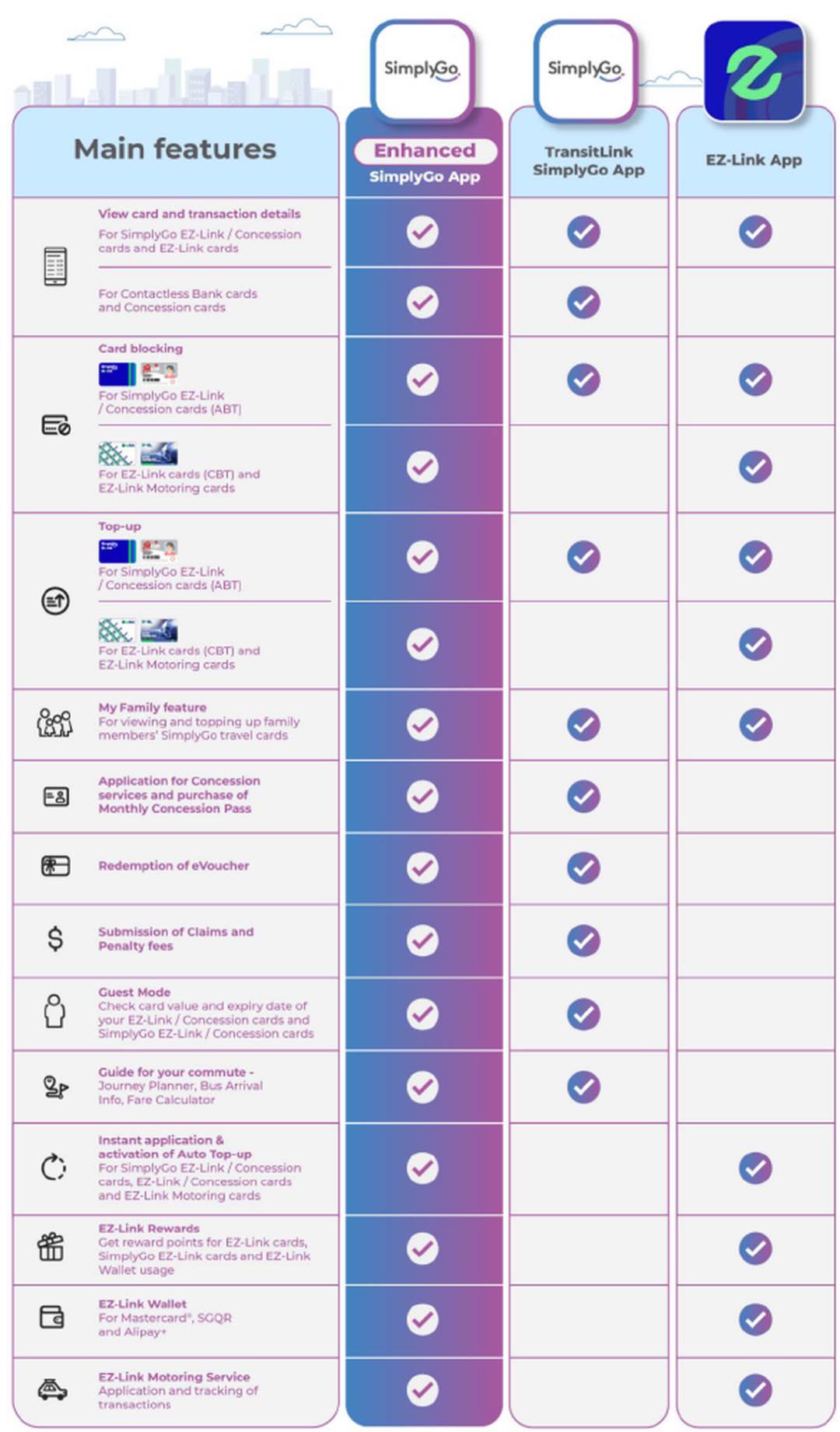Click the EZ-Link Wallet icon
The height and width of the screenshot is (1432, 840).
[x=52, y=1317]
